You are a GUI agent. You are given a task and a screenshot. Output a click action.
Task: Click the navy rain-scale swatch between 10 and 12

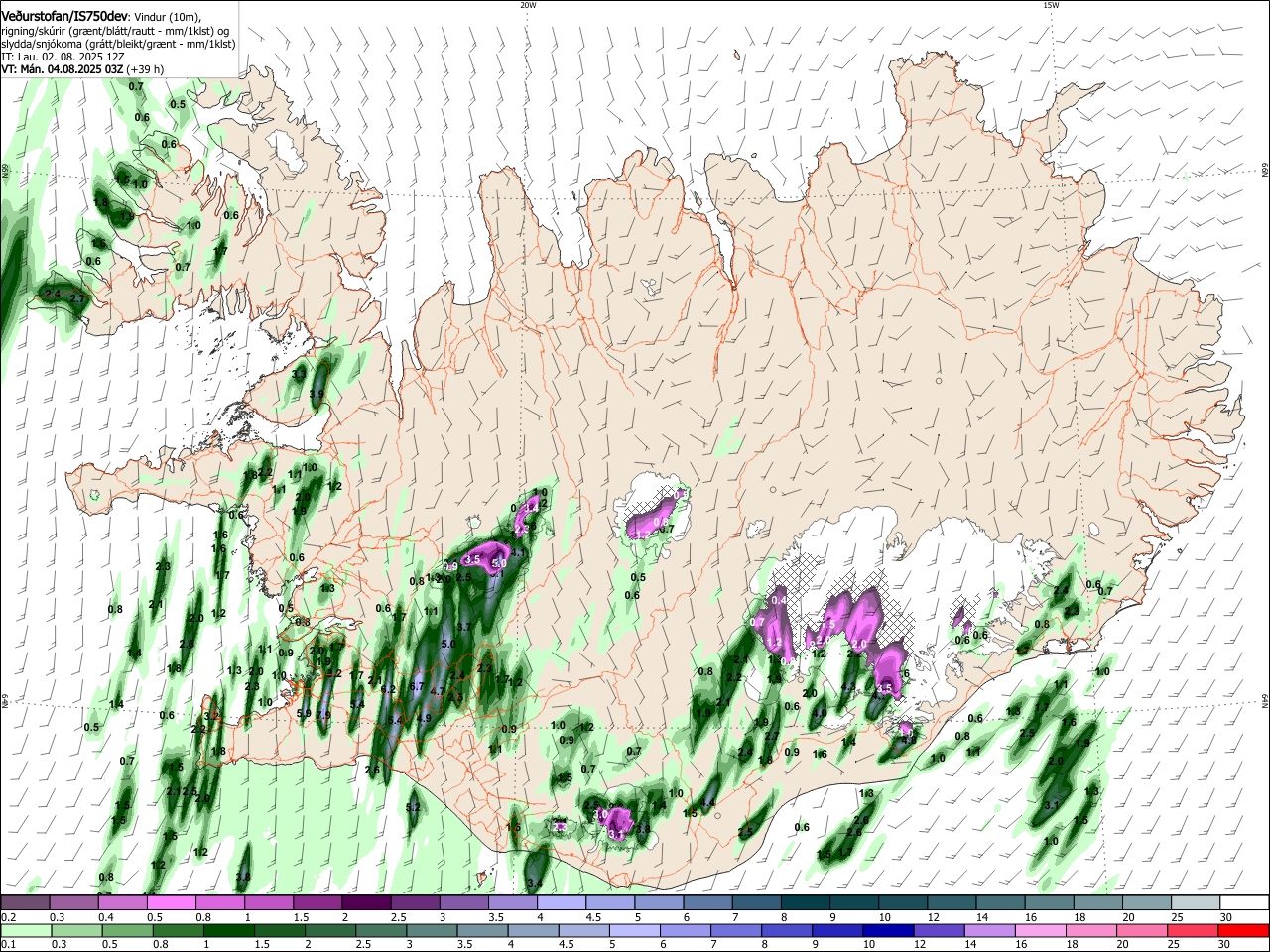pyautogui.click(x=887, y=930)
